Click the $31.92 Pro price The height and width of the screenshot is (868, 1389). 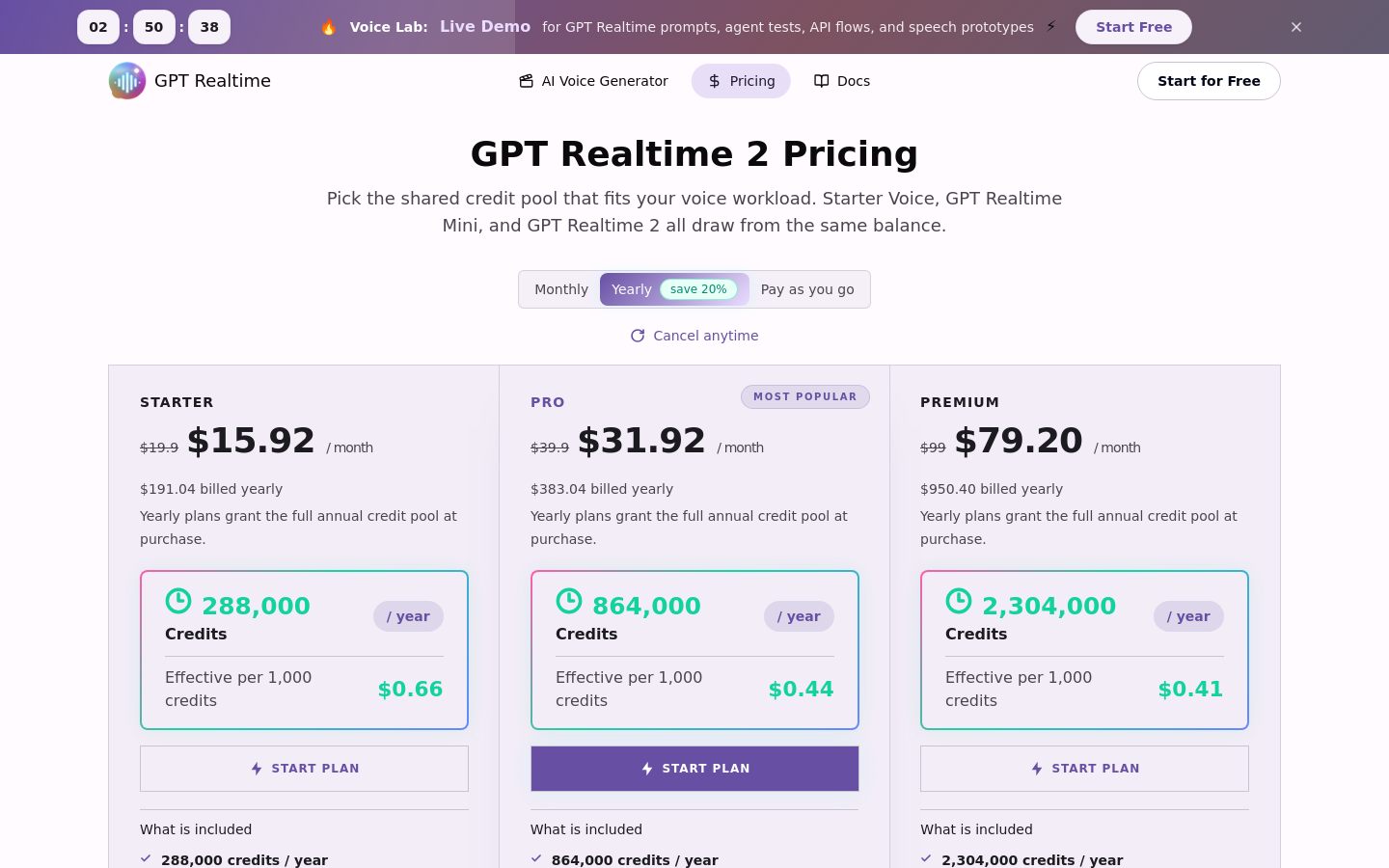[x=641, y=441]
